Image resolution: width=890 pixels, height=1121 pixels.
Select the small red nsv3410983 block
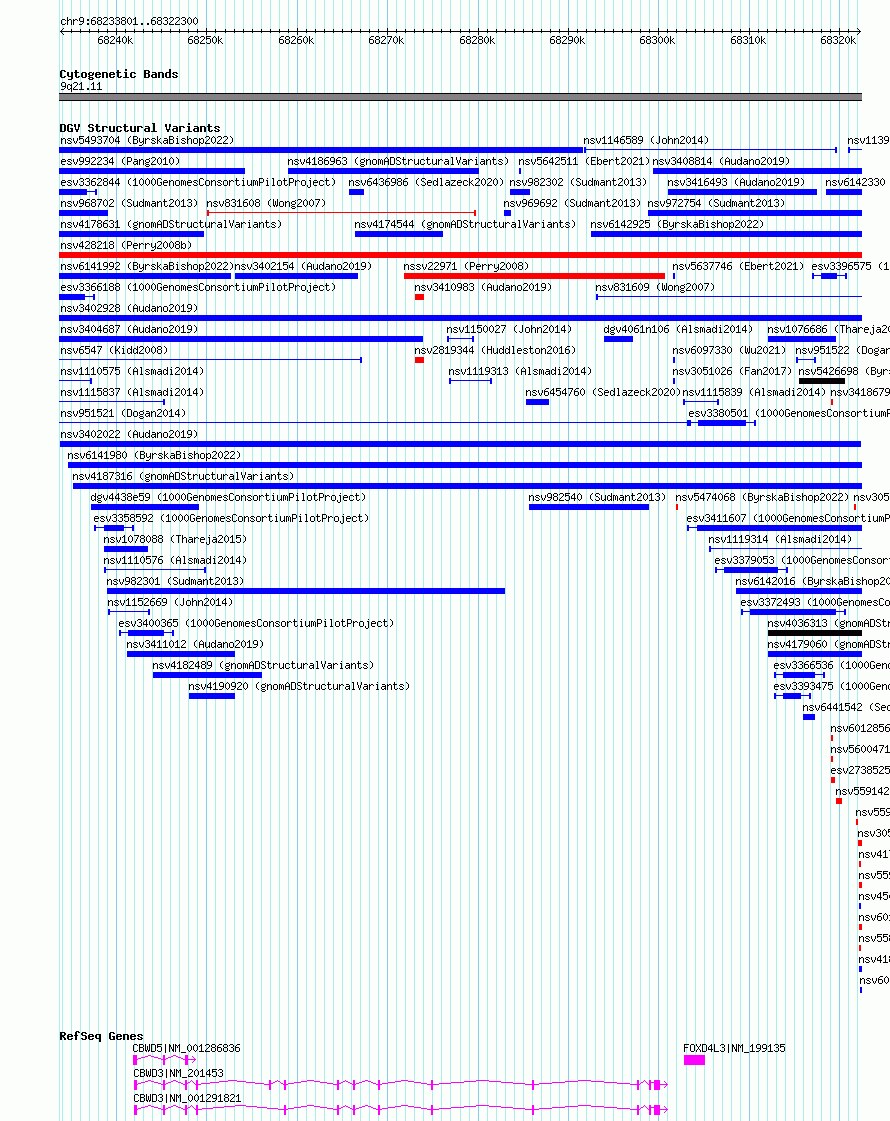point(419,297)
